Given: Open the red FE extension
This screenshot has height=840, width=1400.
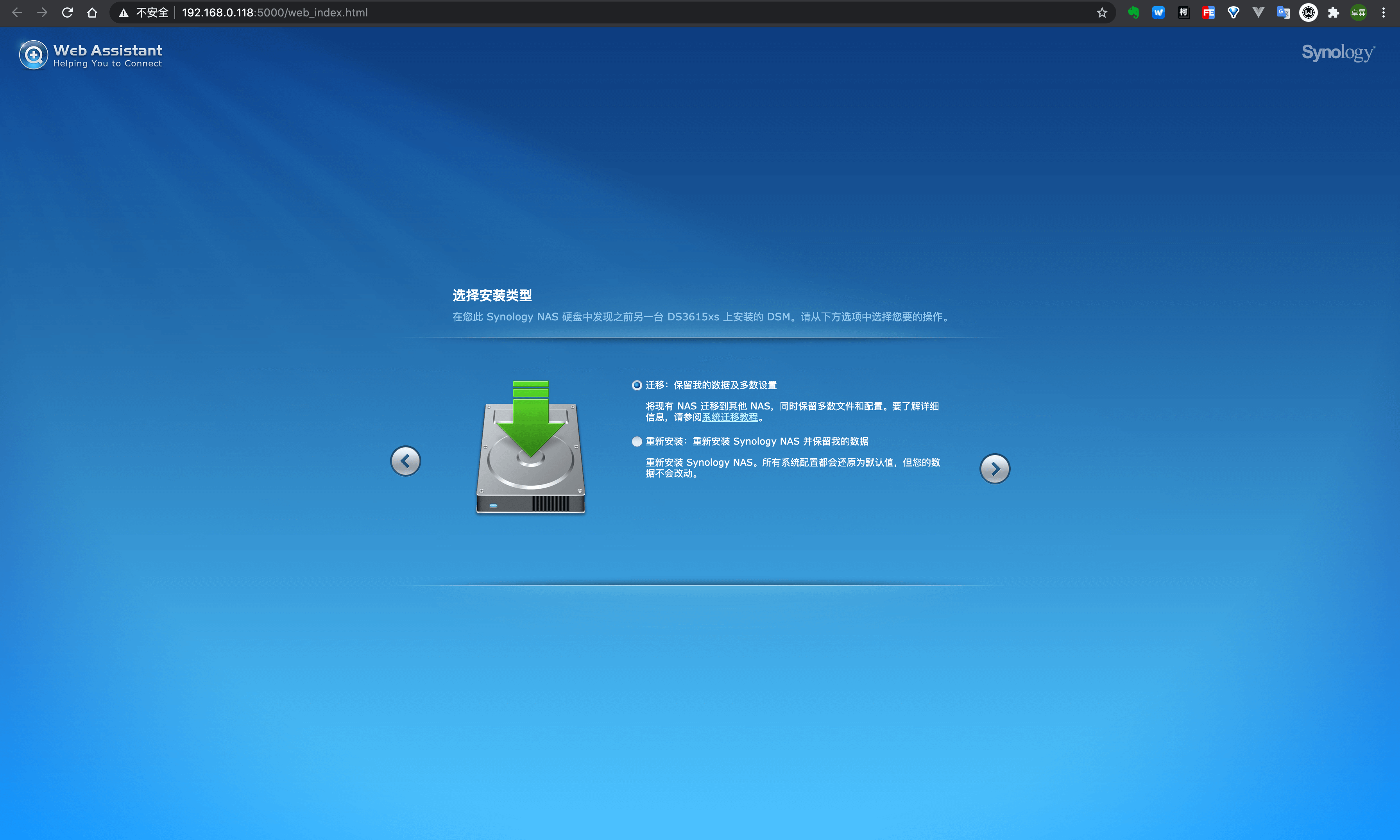Looking at the screenshot, I should [1208, 13].
